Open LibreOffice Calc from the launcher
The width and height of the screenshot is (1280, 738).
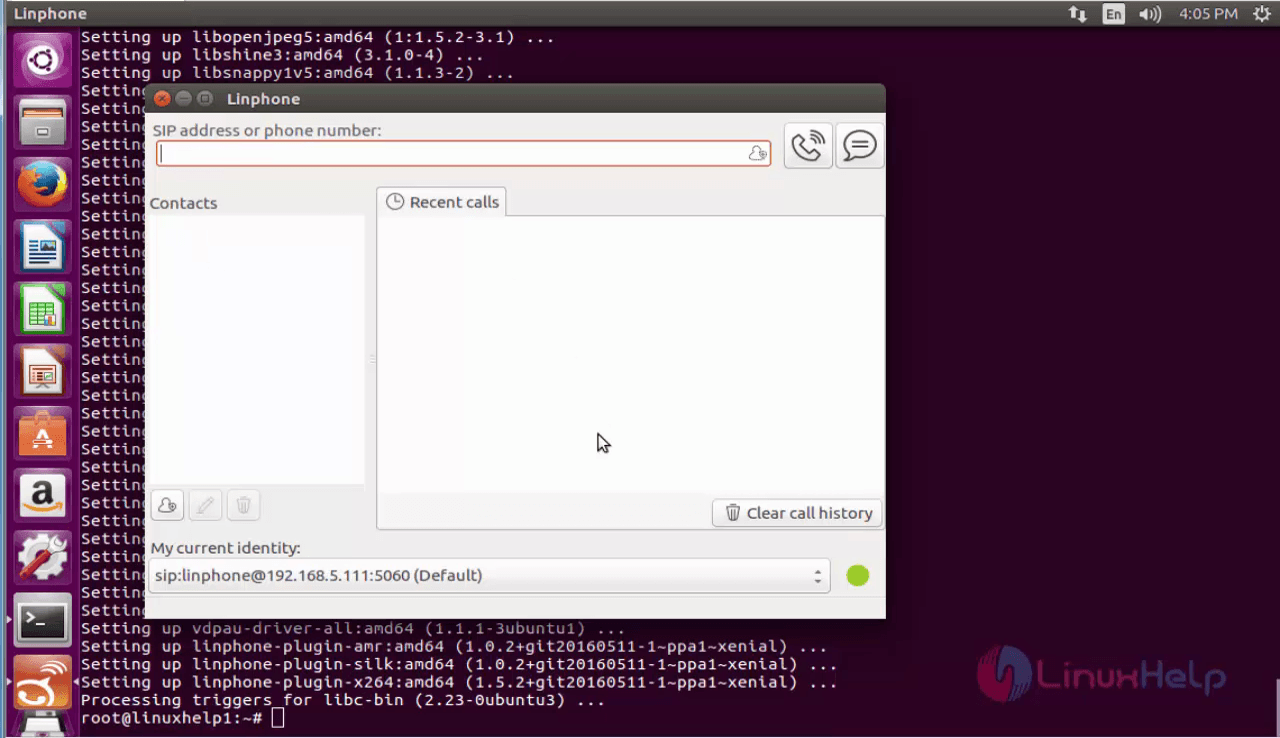[42, 309]
